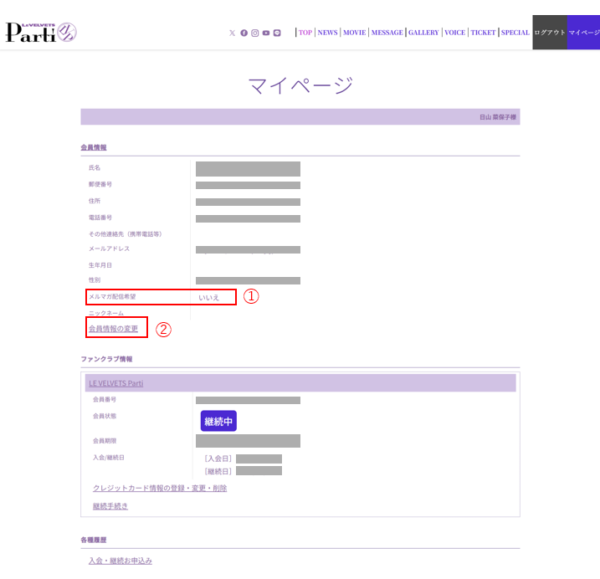This screenshot has height=579, width=600.
Task: Click the ログアウト button
Action: click(x=549, y=33)
